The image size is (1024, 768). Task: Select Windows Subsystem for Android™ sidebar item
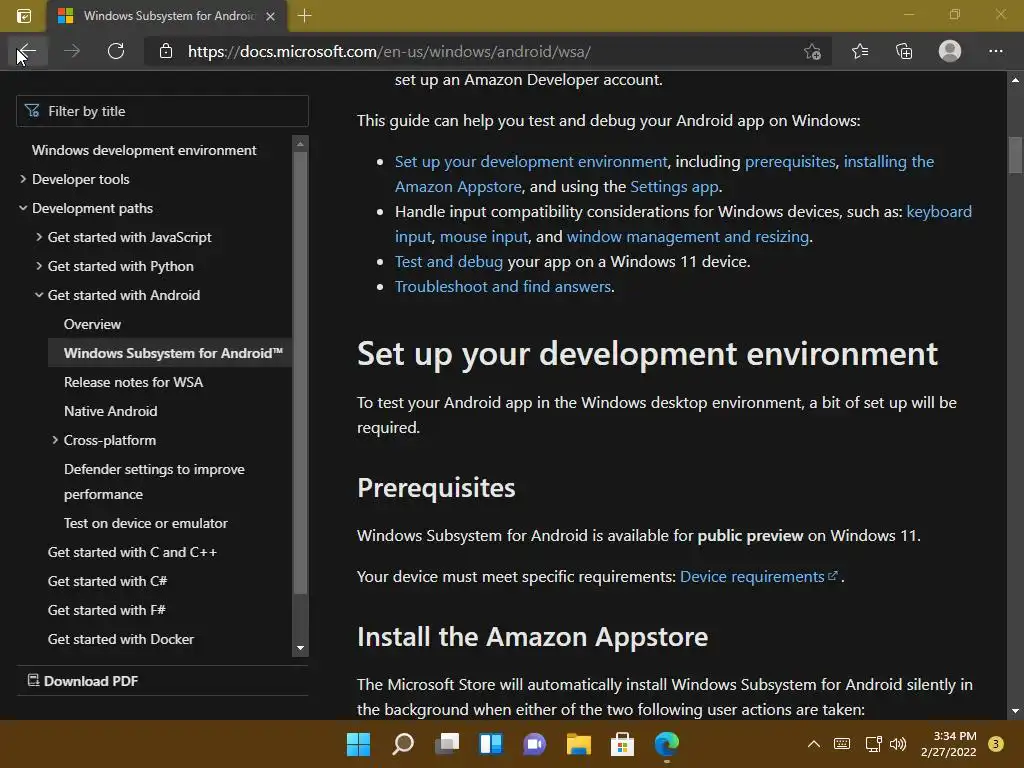point(170,353)
